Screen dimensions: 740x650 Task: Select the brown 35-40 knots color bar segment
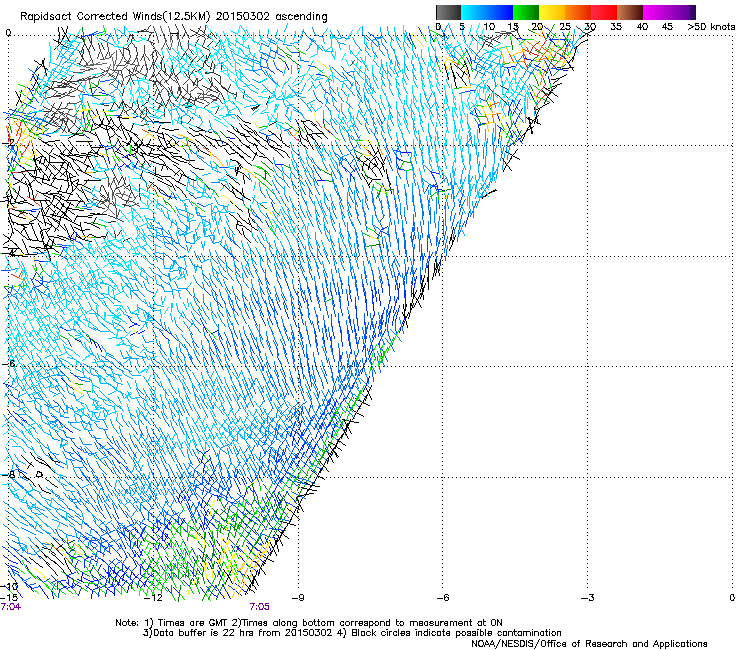[630, 12]
